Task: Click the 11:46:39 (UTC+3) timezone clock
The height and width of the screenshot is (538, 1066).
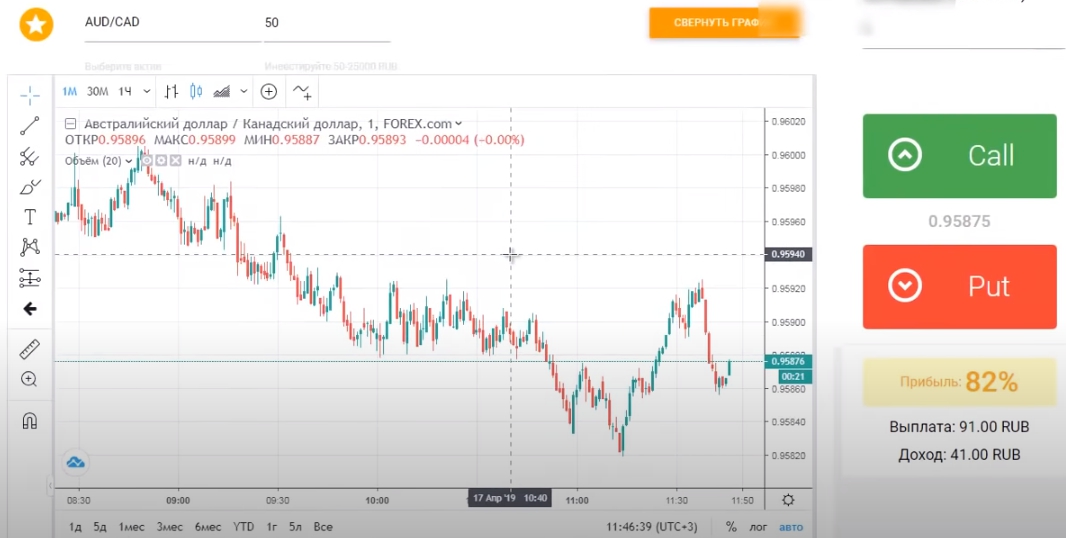Action: click(x=652, y=526)
